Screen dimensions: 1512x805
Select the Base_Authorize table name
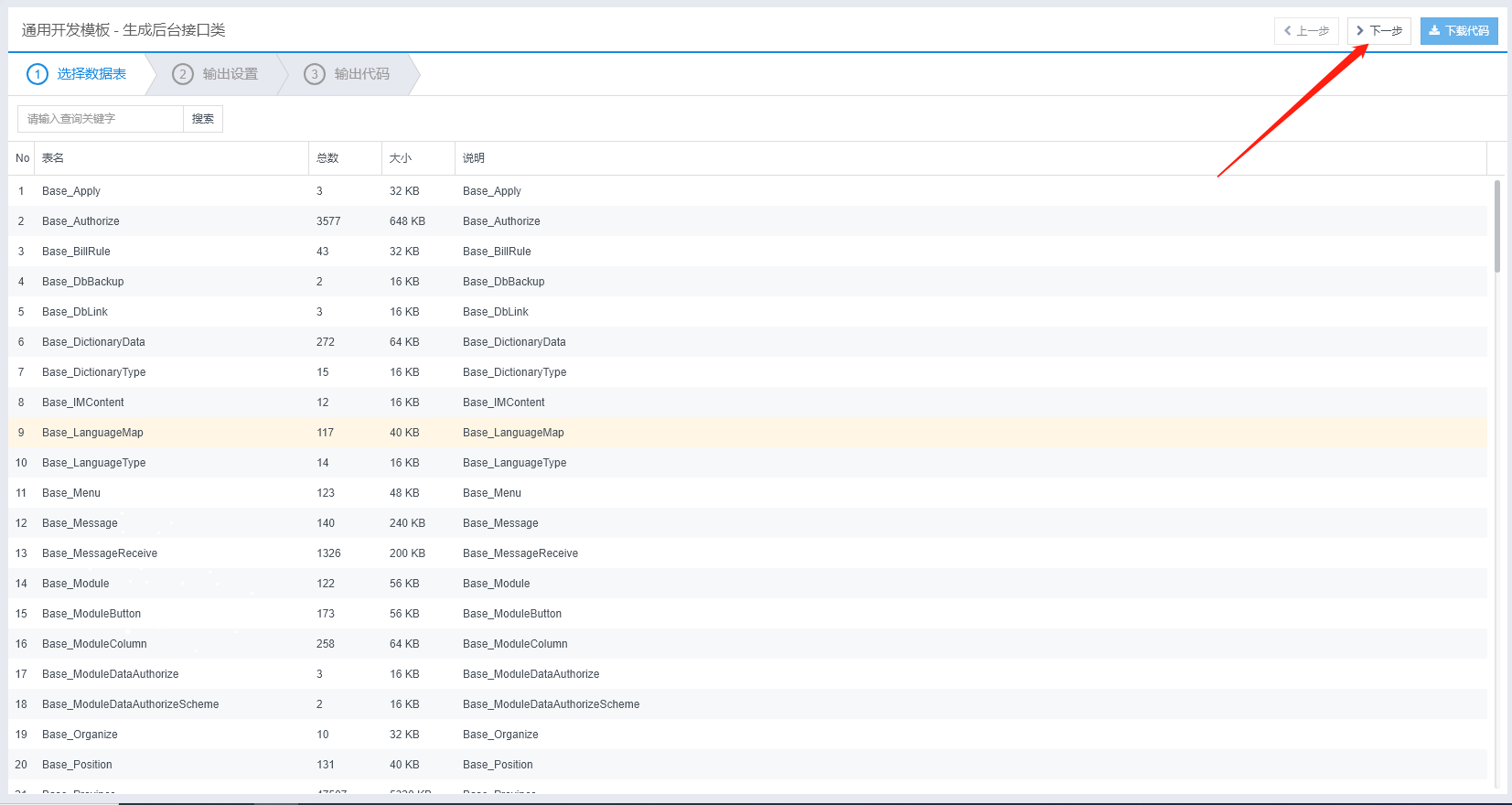80,221
